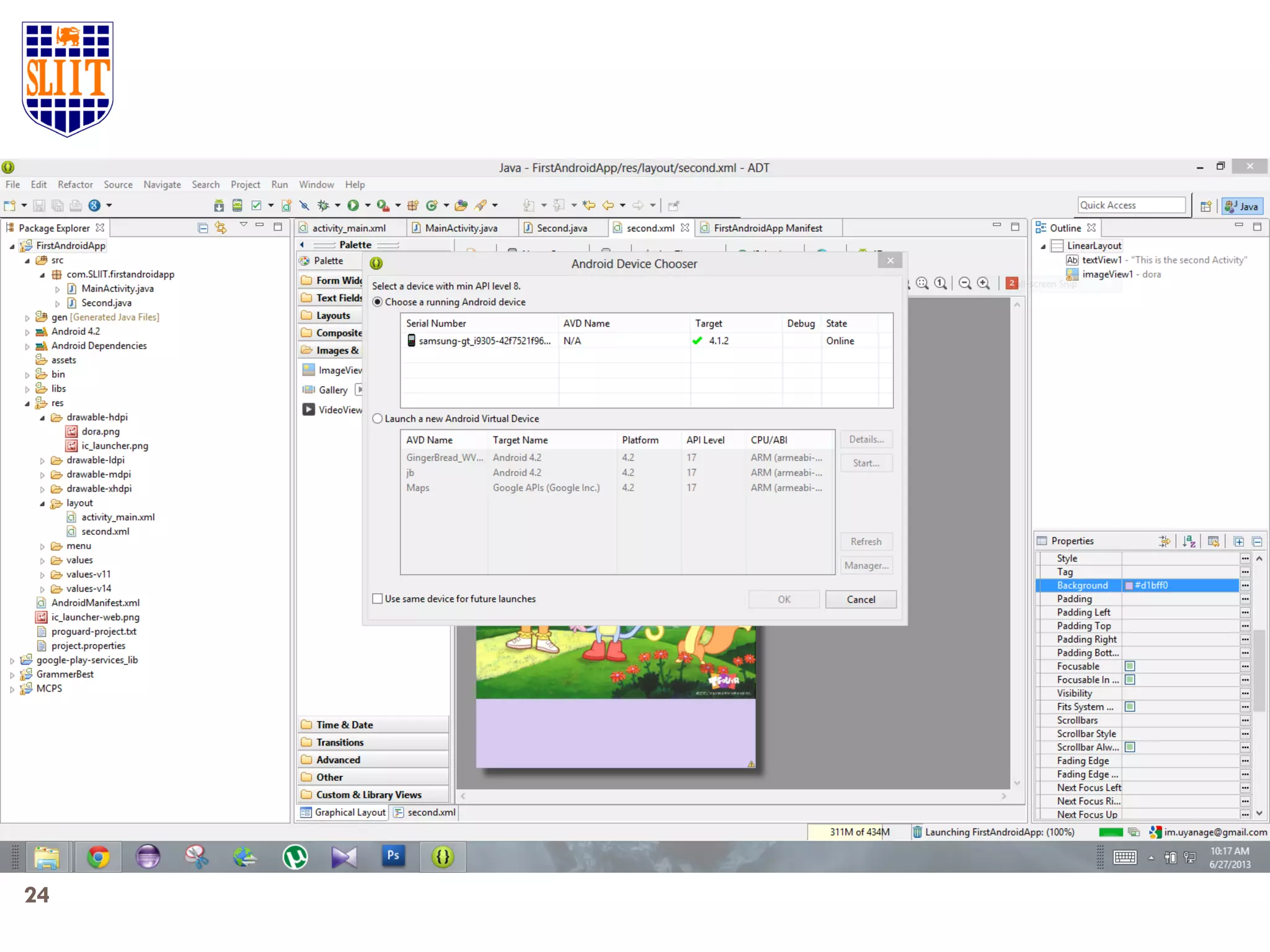Viewport: 1270px width, 952px height.
Task: Expand the drawable-ldpi folder
Action: pyautogui.click(x=42, y=461)
